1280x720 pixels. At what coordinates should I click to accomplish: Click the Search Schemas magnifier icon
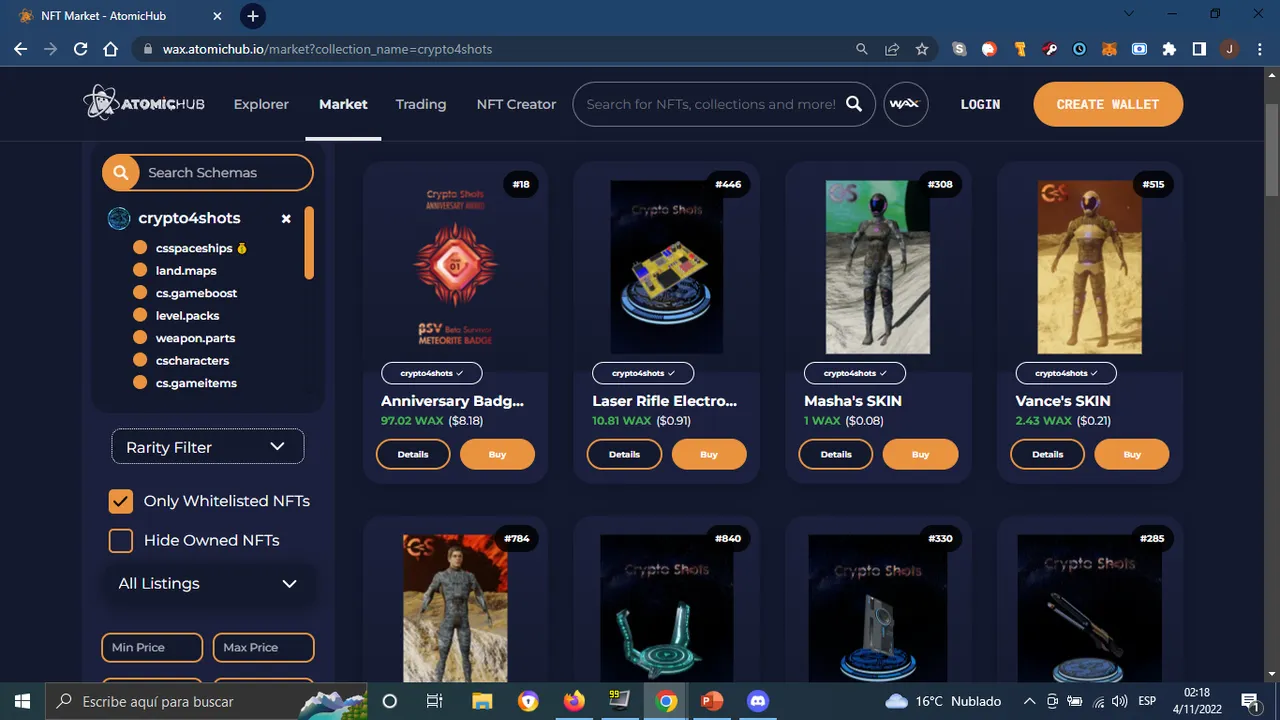pyautogui.click(x=121, y=172)
